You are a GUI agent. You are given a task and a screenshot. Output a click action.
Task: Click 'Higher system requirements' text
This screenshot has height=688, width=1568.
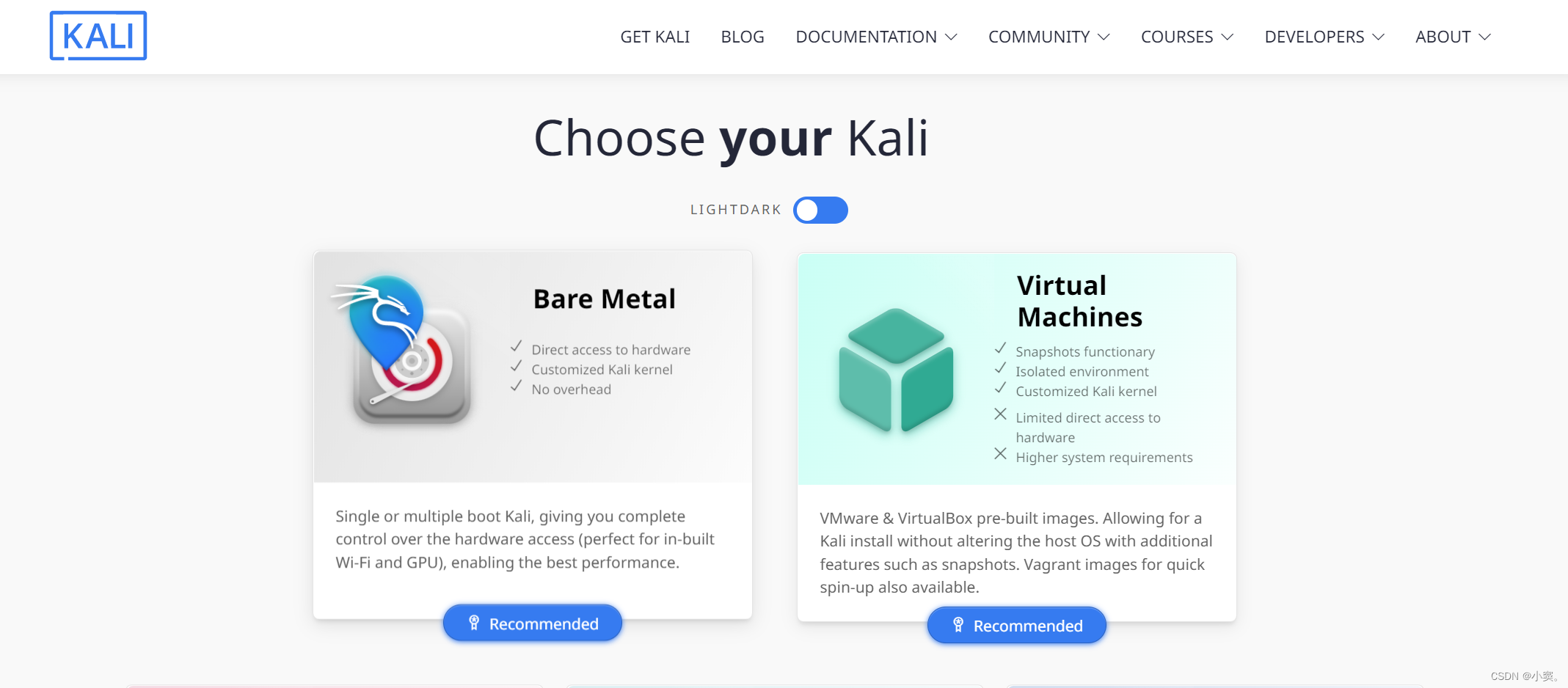point(1104,458)
